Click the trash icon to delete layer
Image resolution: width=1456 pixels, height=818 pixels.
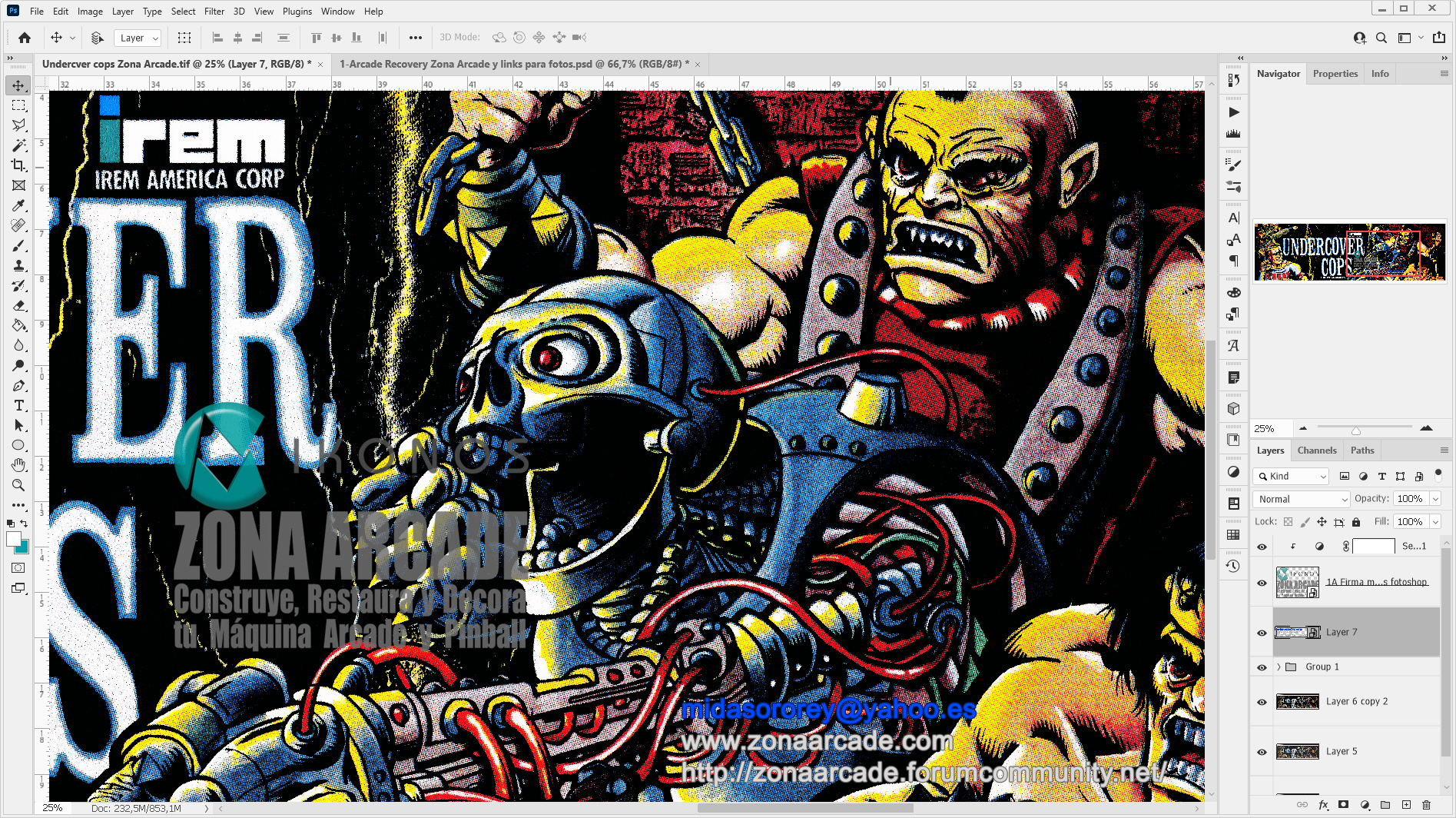click(x=1426, y=805)
